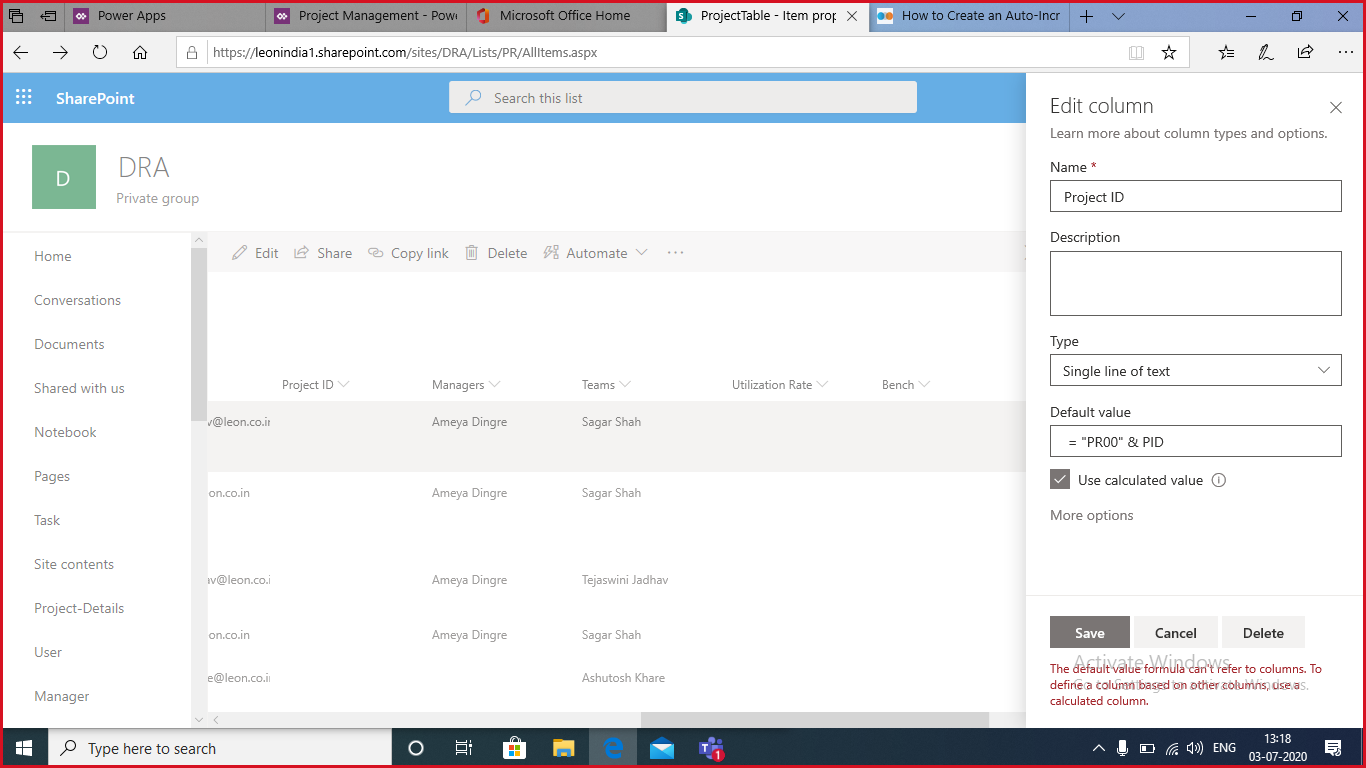This screenshot has width=1366, height=768.
Task: Open the ellipsis for more commands
Action: (x=675, y=252)
